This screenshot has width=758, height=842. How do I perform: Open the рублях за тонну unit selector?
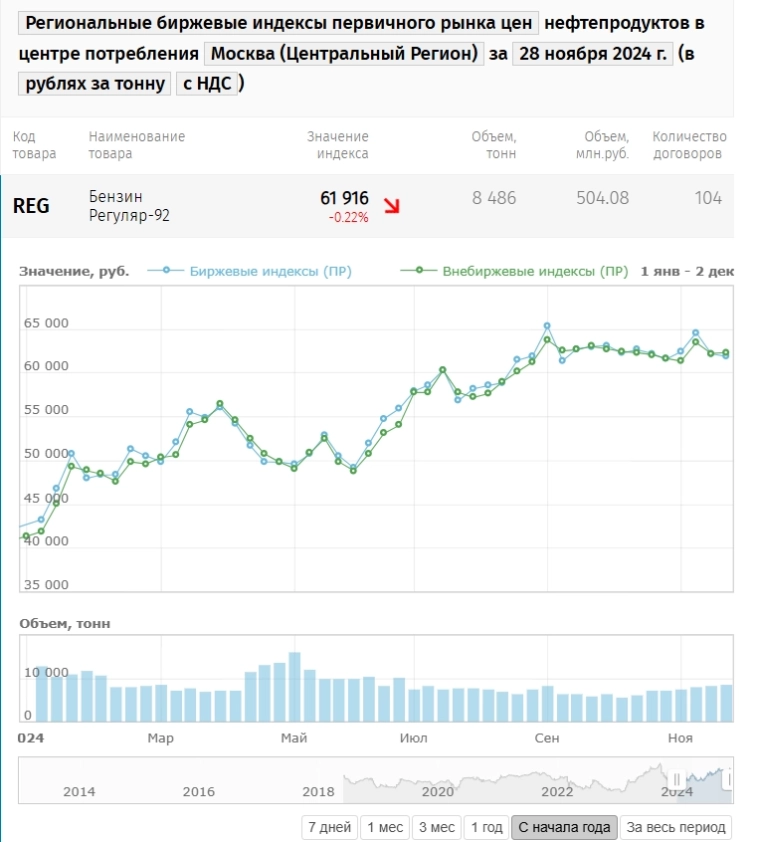point(95,84)
